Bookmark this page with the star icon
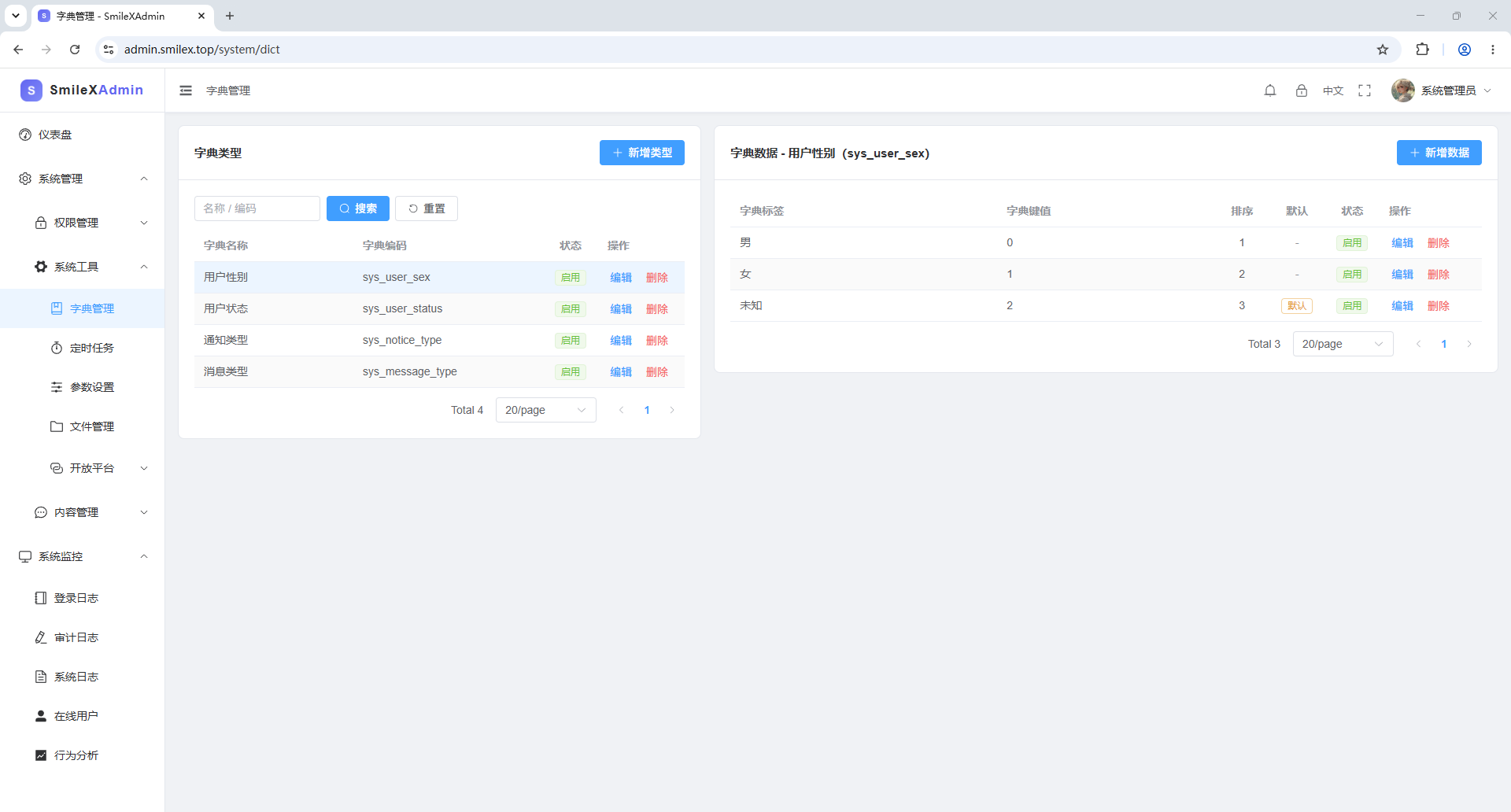 1383,50
